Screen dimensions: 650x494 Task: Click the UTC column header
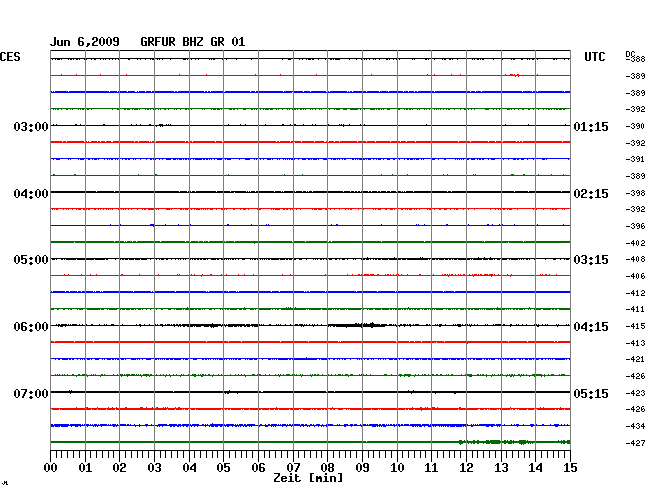594,57
